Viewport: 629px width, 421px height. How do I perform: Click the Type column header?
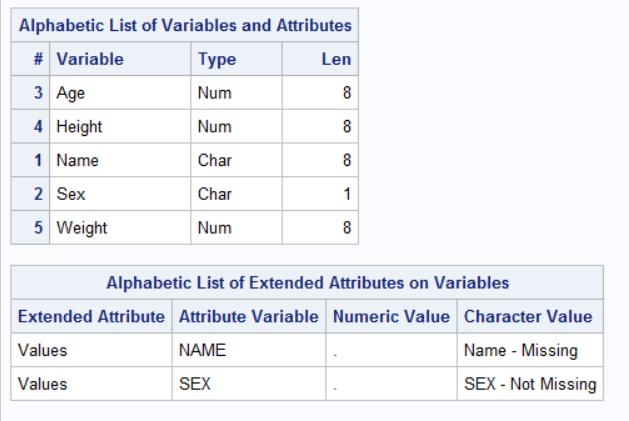click(217, 59)
